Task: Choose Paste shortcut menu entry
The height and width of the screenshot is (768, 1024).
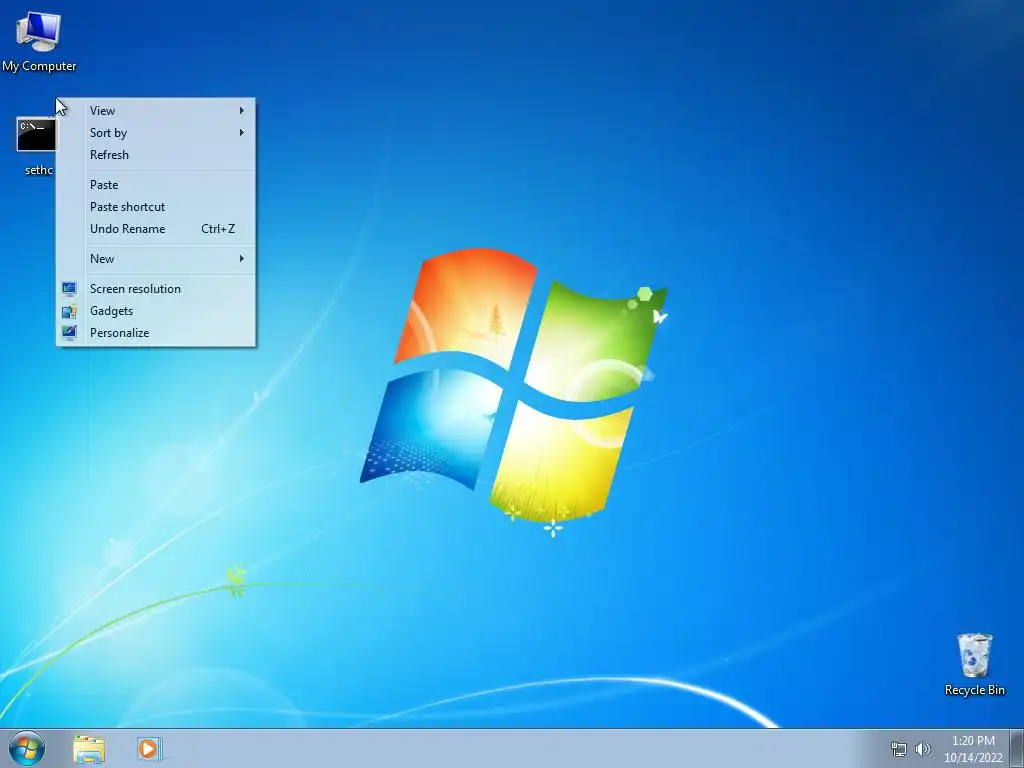Action: coord(156,207)
